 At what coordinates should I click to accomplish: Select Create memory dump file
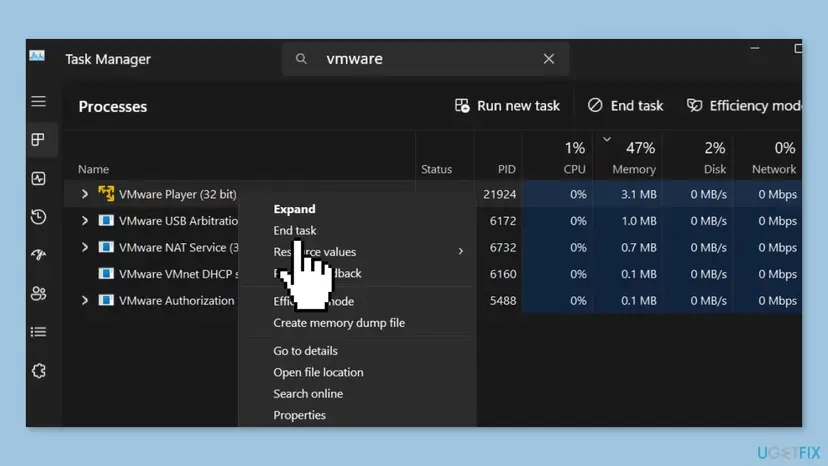(x=339, y=323)
